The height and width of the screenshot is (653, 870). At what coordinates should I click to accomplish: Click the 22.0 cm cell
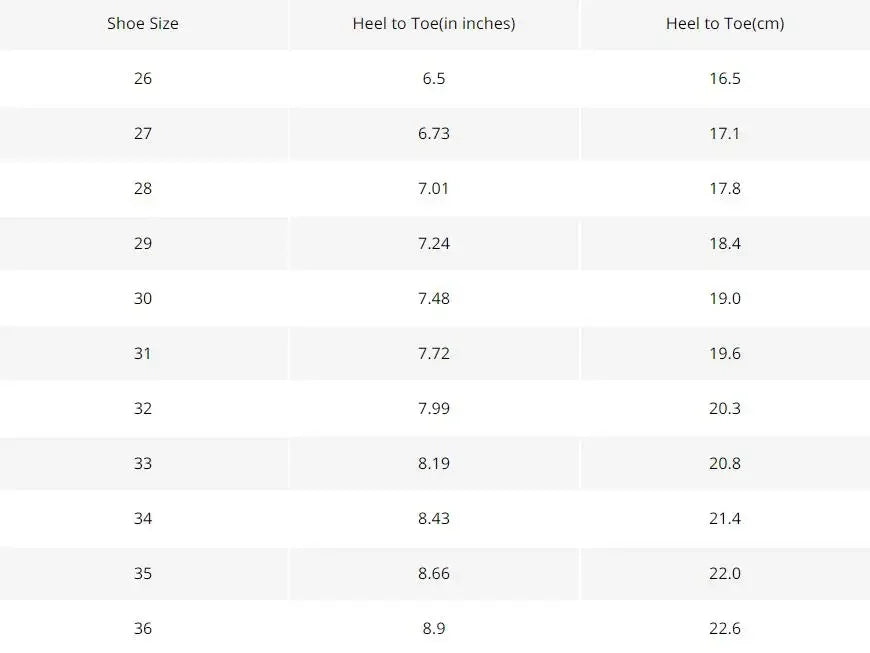(725, 573)
